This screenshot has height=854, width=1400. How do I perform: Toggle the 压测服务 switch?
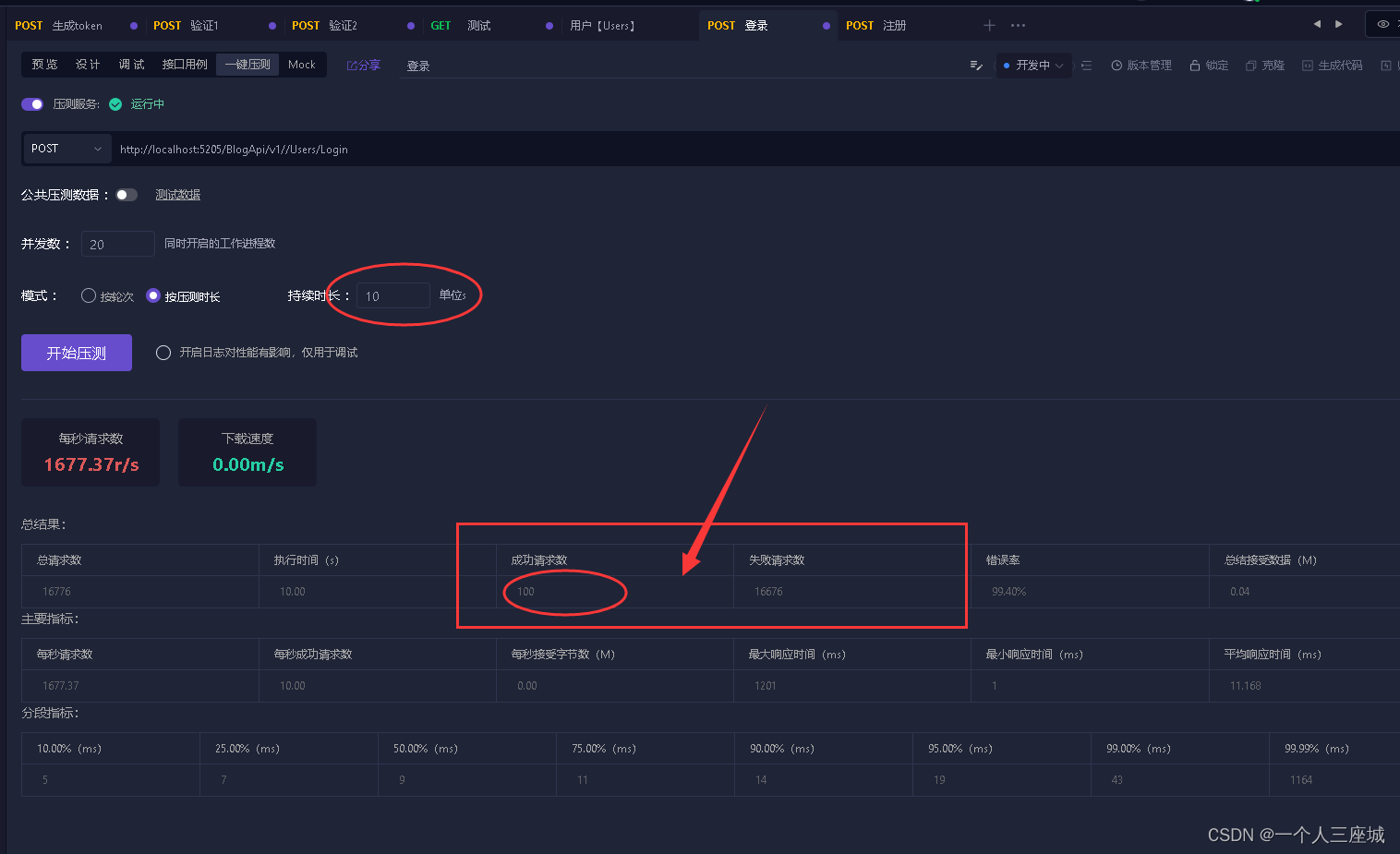tap(32, 104)
